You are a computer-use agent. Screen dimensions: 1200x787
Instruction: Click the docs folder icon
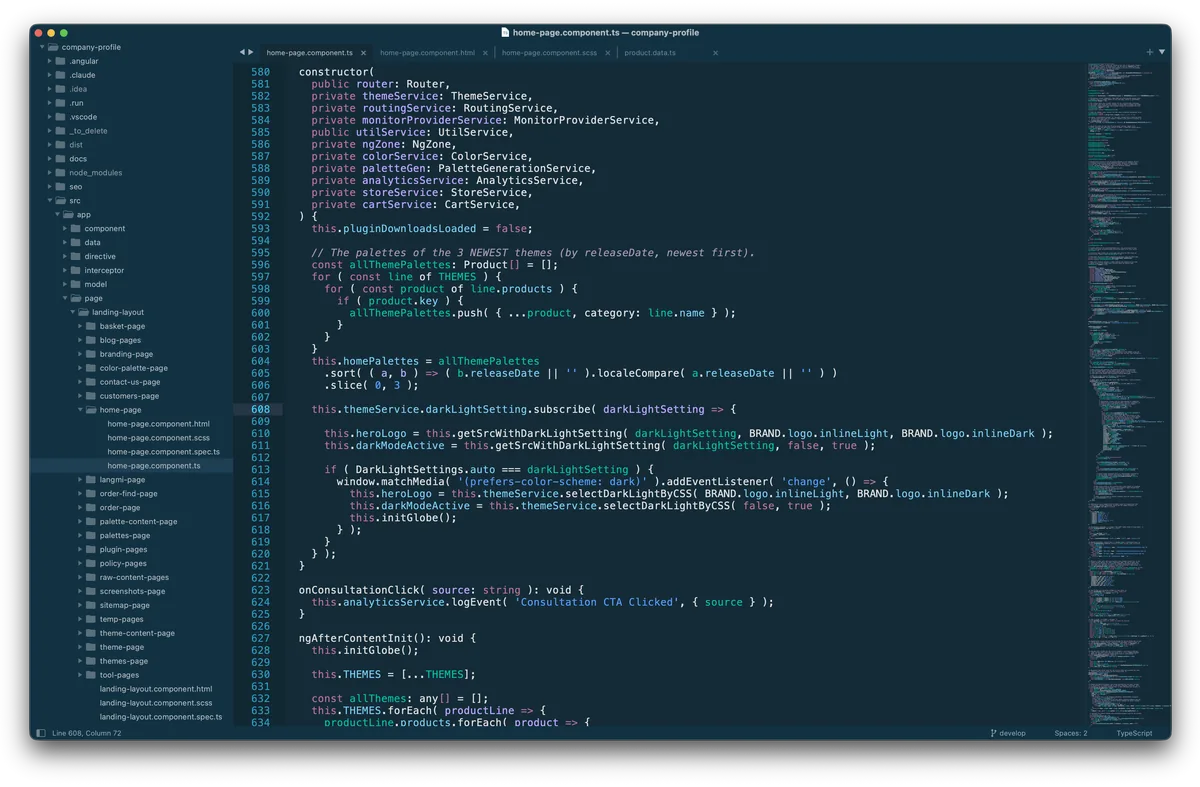click(61, 159)
